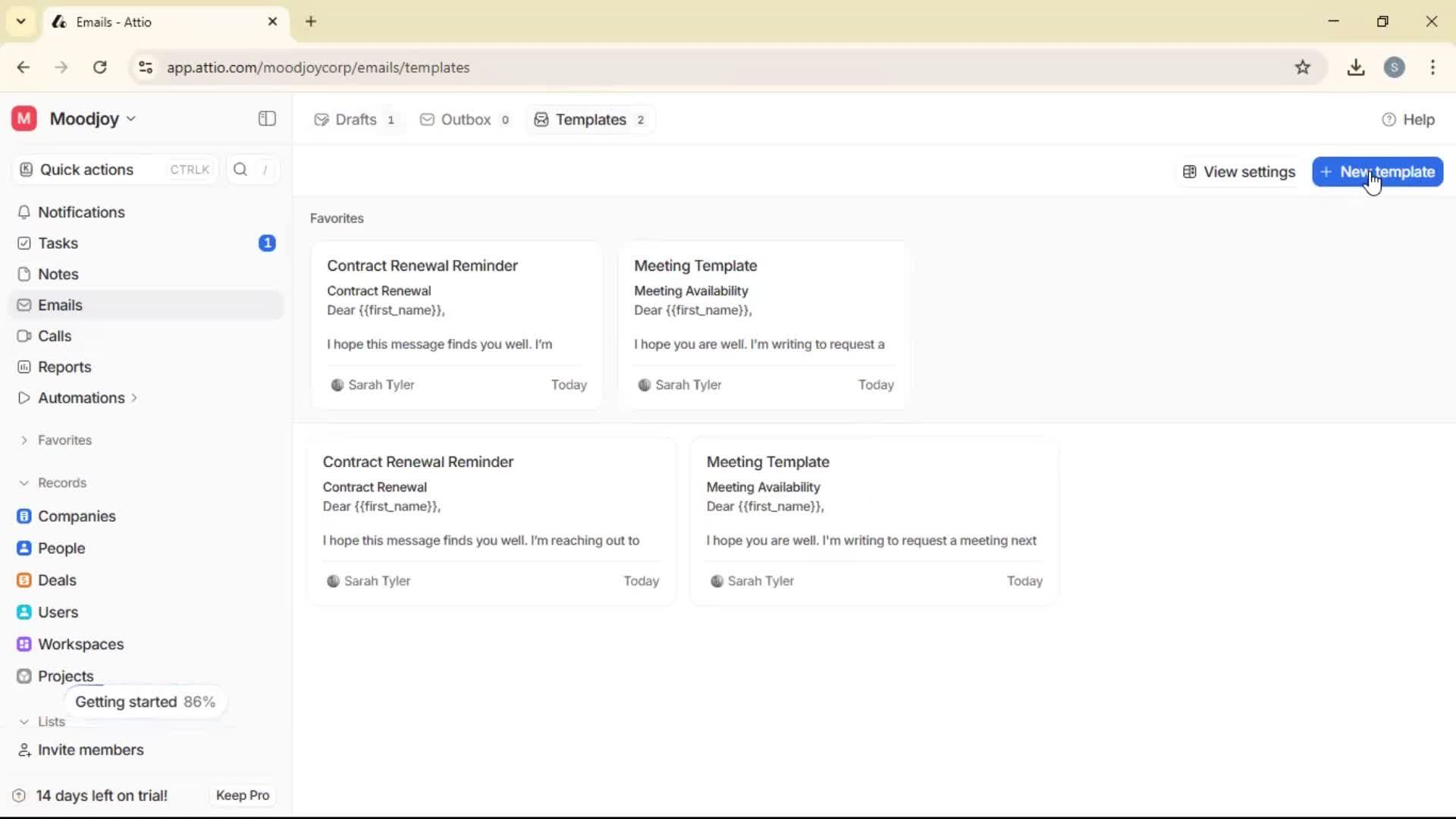Open Reports from the sidebar
1456x819 pixels.
click(x=63, y=367)
